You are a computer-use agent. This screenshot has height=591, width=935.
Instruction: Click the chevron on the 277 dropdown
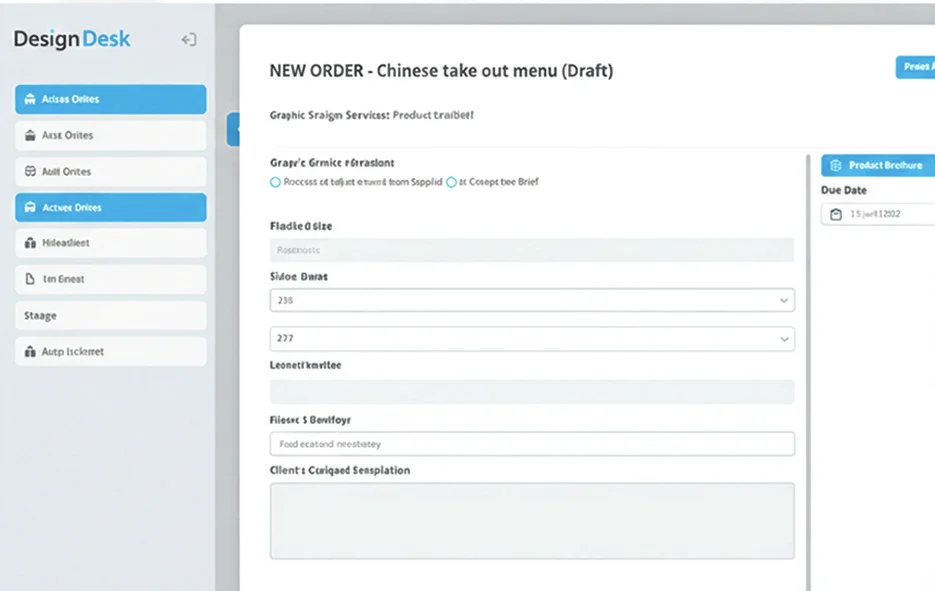[784, 339]
